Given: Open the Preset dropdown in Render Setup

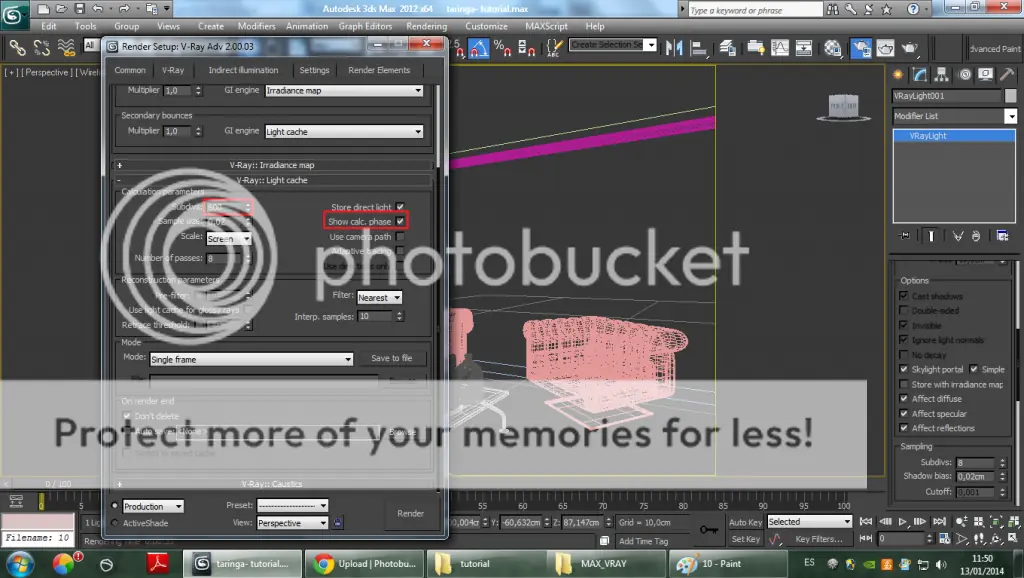Looking at the screenshot, I should click(x=293, y=506).
